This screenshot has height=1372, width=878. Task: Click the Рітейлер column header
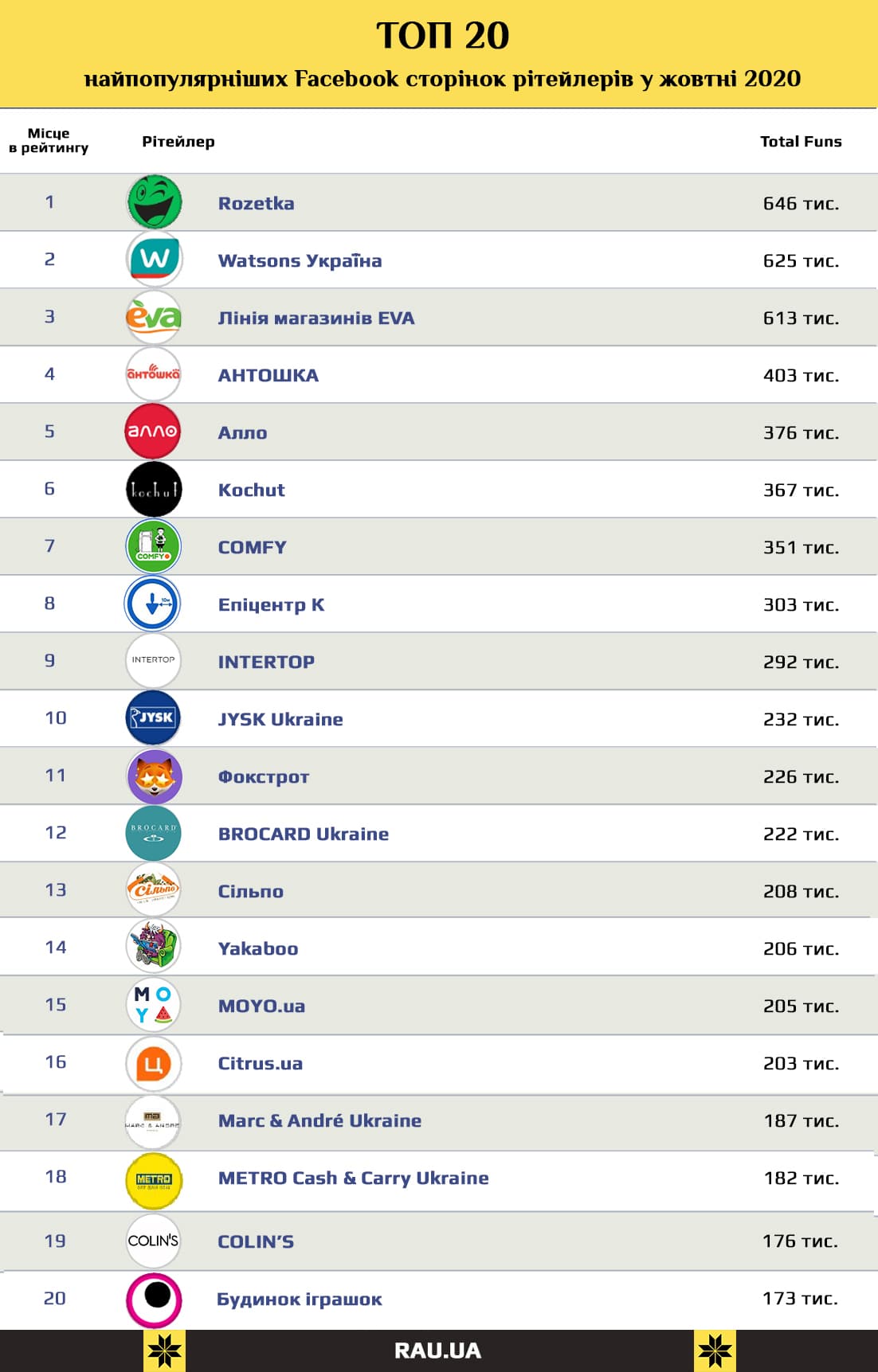coord(178,142)
